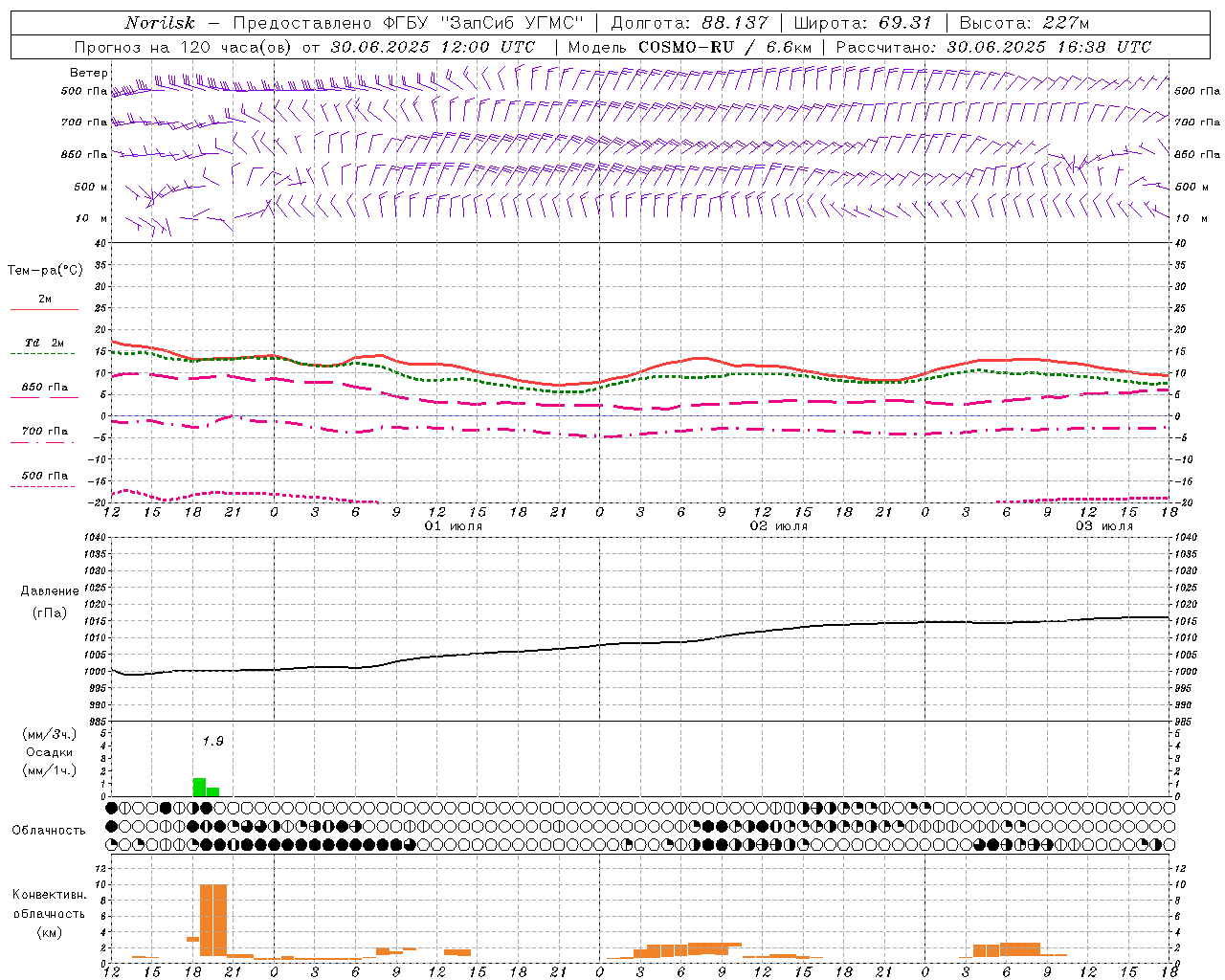Click the 'Осадки' precipitation label

50,752
